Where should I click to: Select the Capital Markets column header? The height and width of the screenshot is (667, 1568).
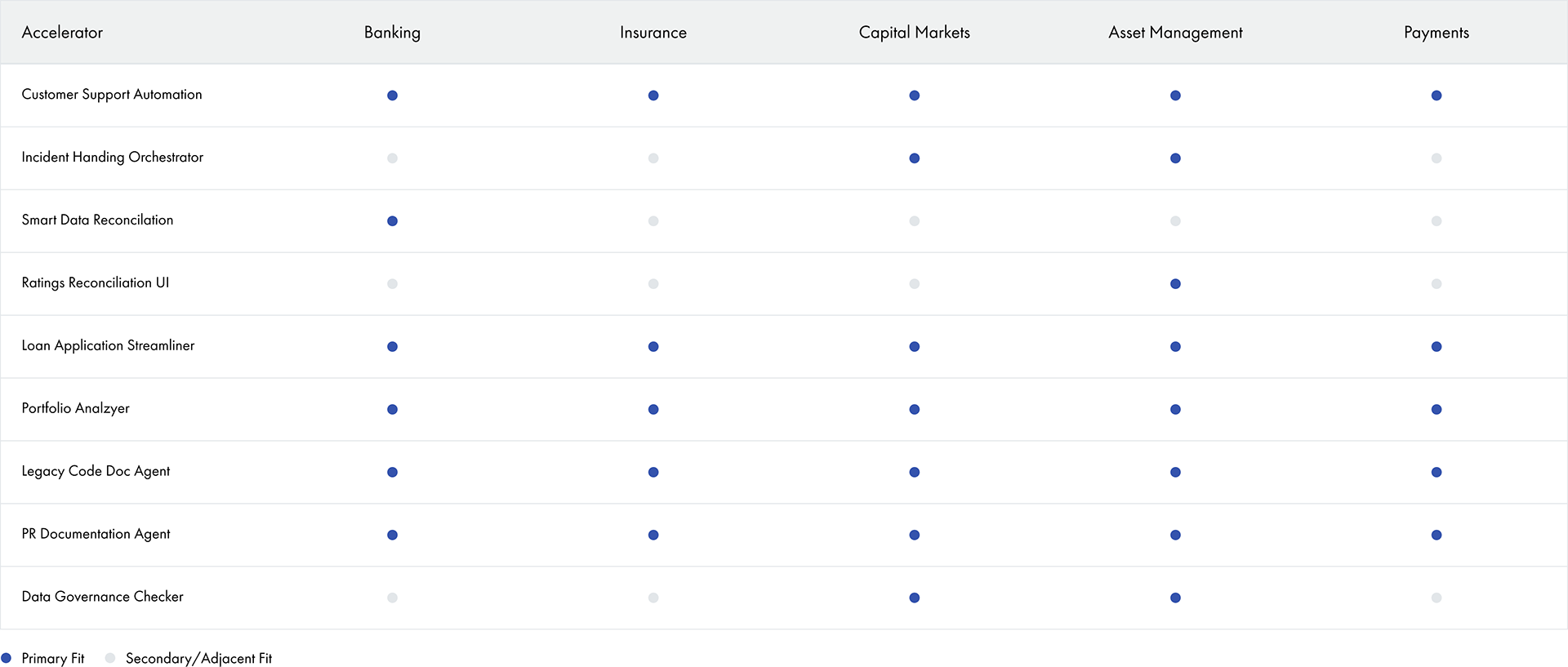coord(914,33)
